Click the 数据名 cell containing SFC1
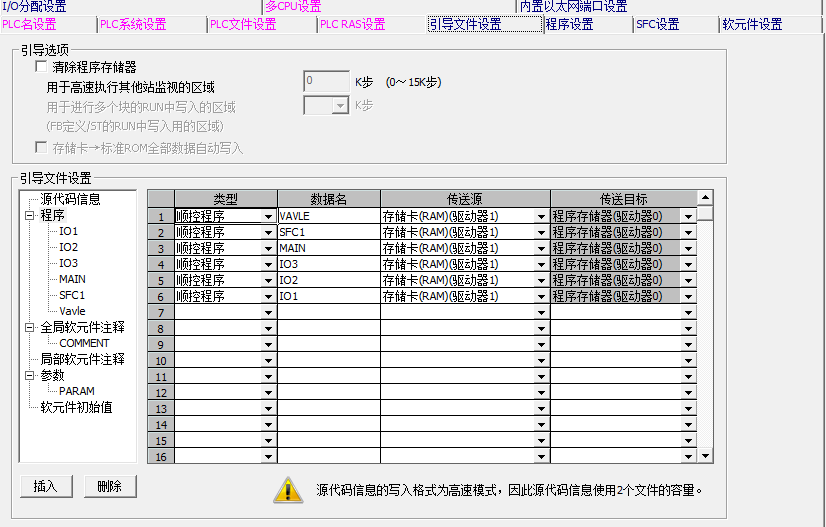826x527 pixels. tap(328, 232)
